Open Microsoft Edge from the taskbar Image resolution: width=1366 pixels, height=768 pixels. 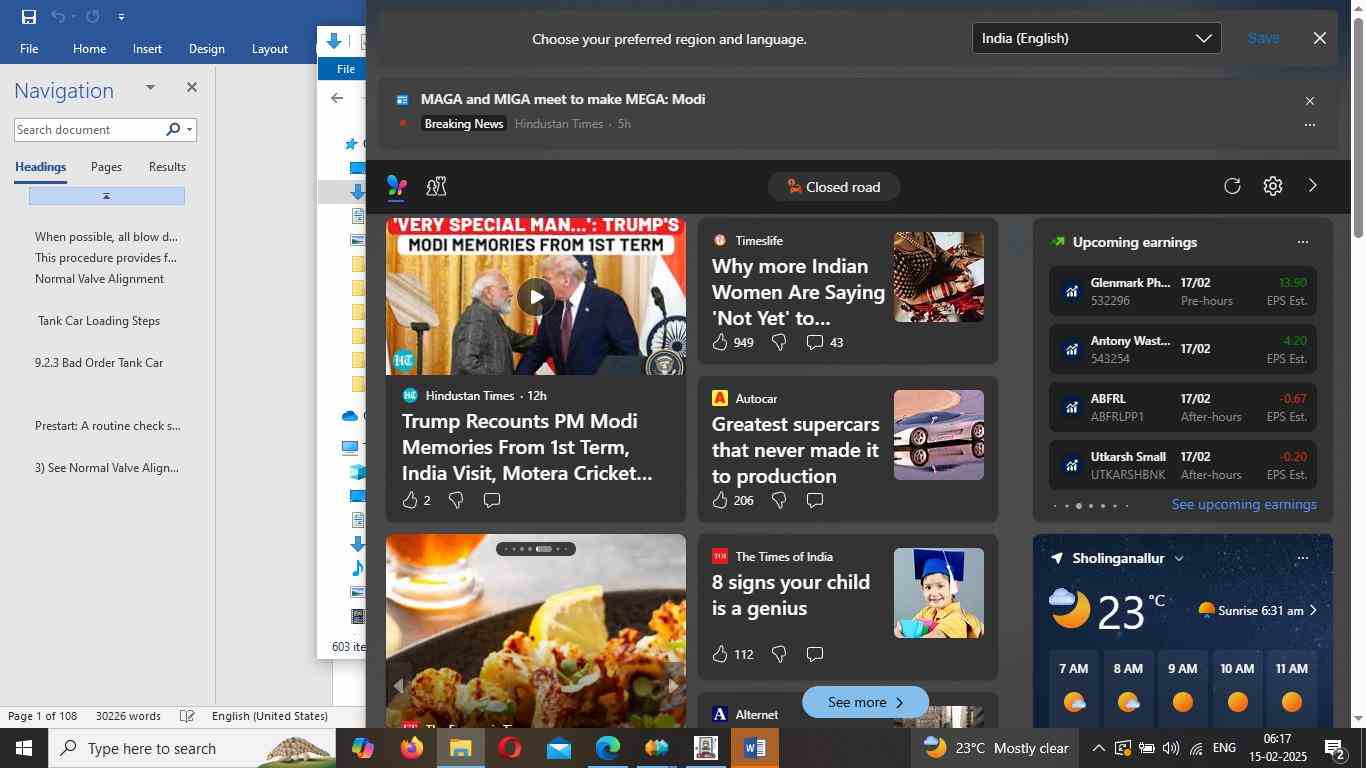pos(607,748)
